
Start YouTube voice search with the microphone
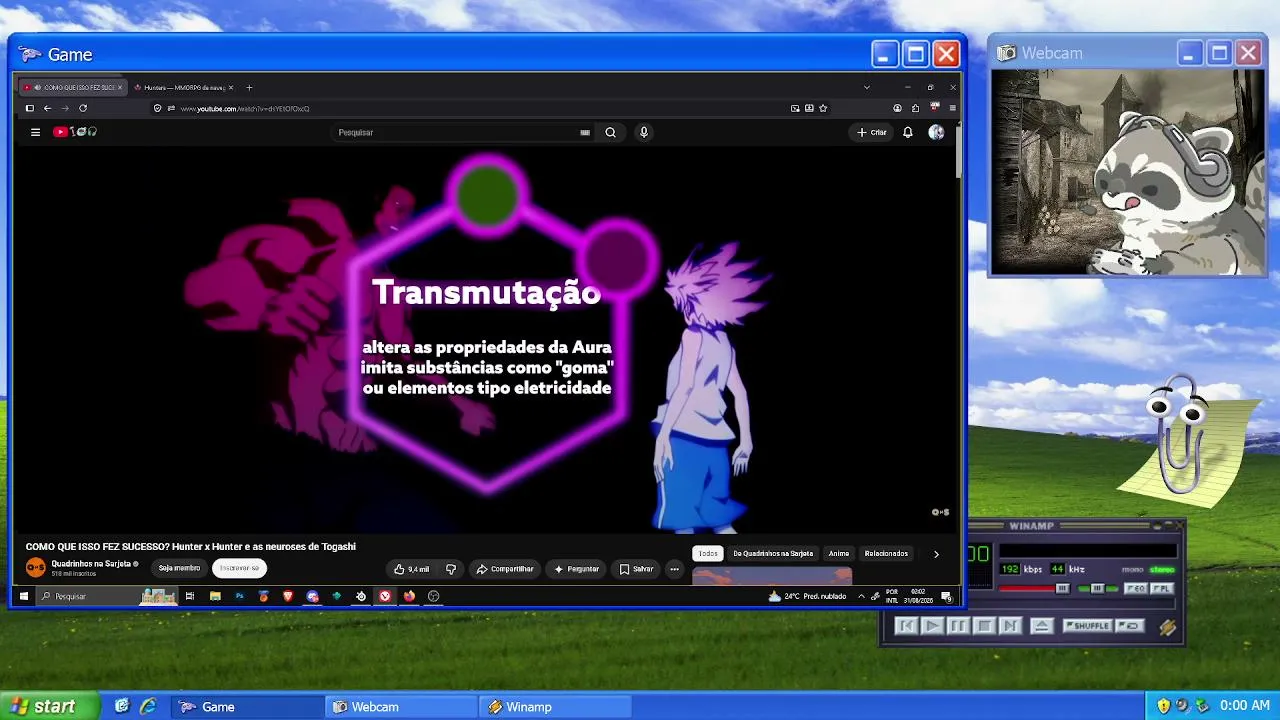(x=644, y=132)
